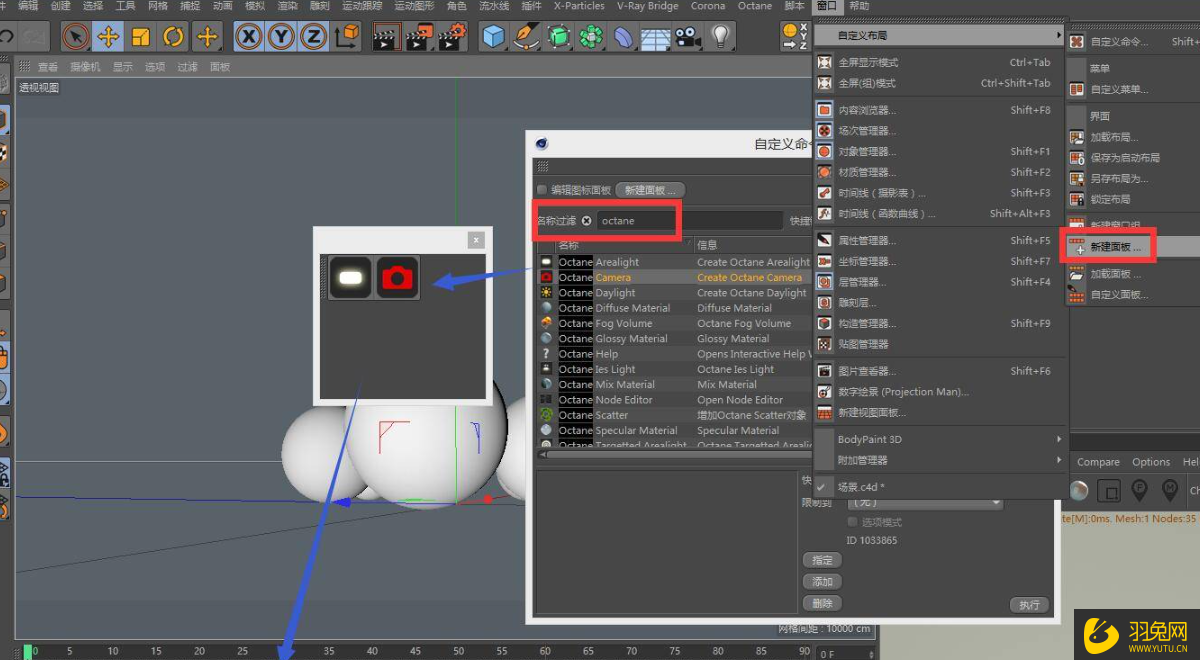The height and width of the screenshot is (660, 1200).
Task: Open the viewport 摄像机 menu
Action: pos(84,67)
